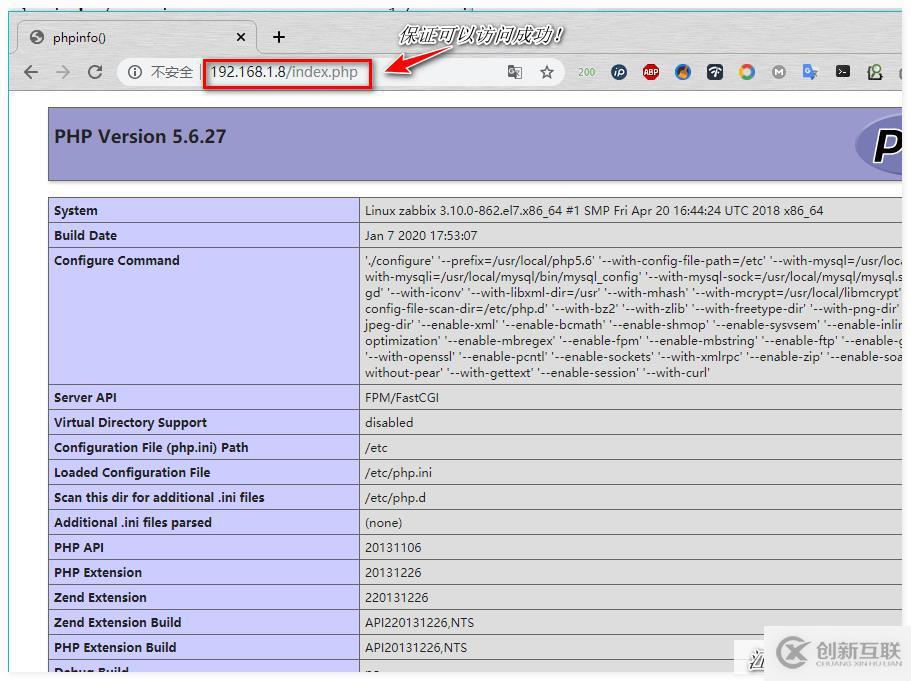The height and width of the screenshot is (681, 911).
Task: Click the /etc/php.d value
Action: click(395, 497)
